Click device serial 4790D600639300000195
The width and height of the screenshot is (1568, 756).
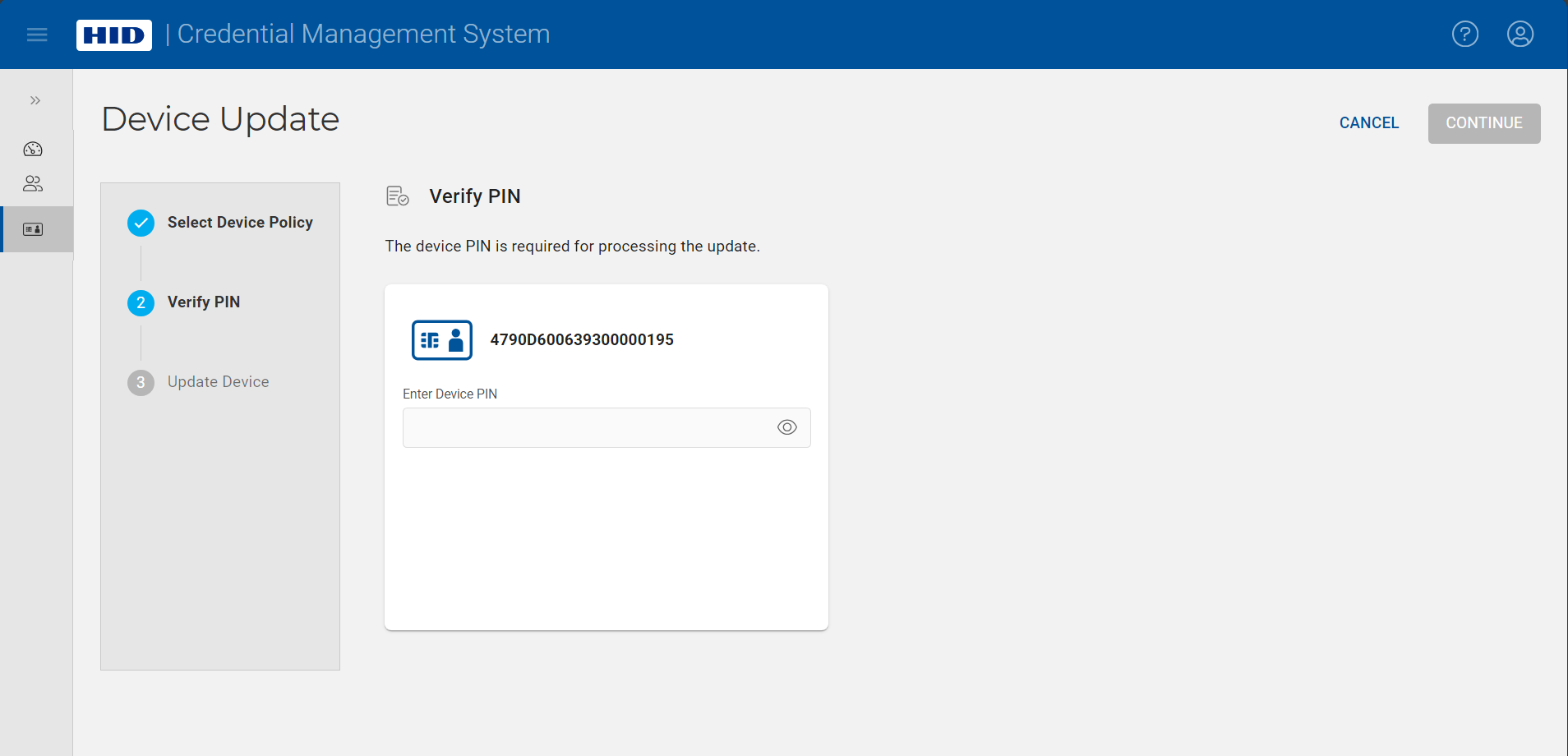(582, 340)
